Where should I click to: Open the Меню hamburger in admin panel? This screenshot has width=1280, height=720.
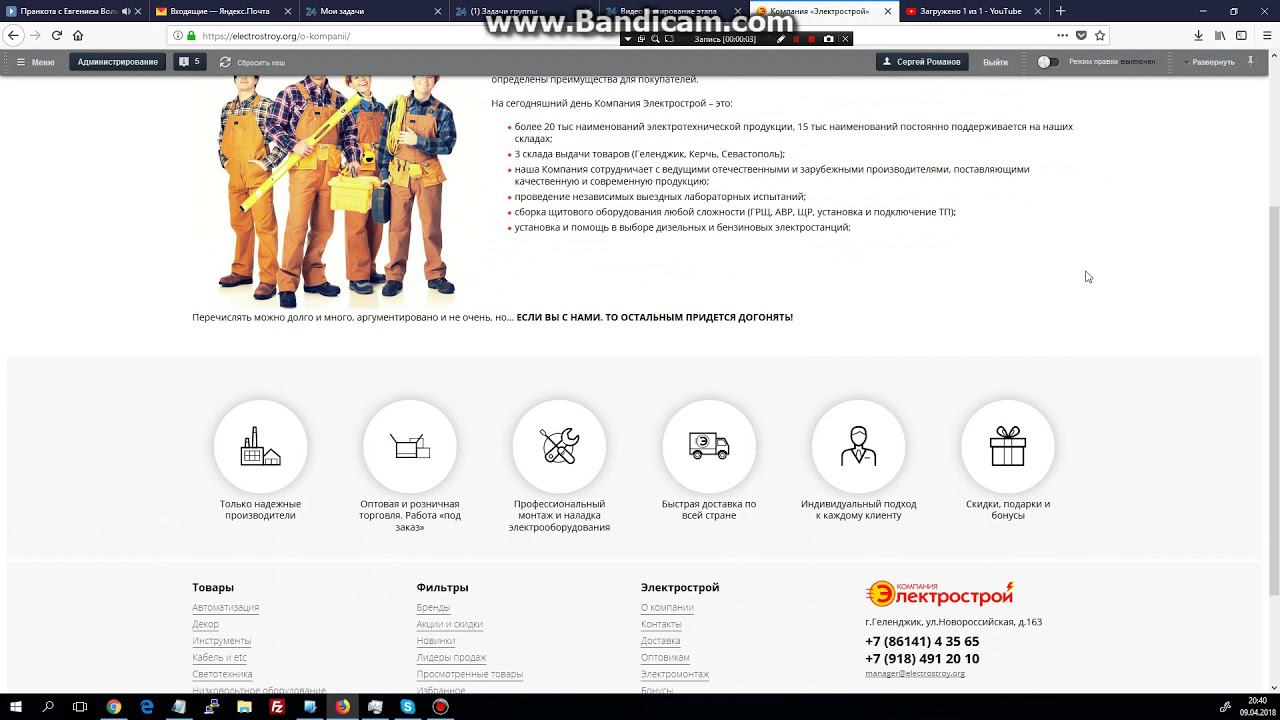tap(35, 62)
